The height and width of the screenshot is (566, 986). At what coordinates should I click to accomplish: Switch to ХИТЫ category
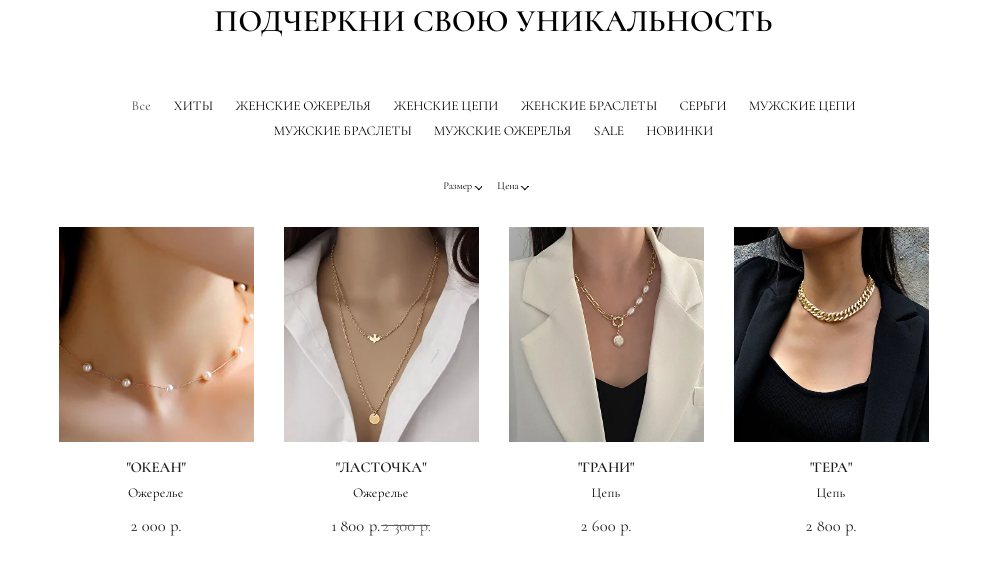pos(193,106)
